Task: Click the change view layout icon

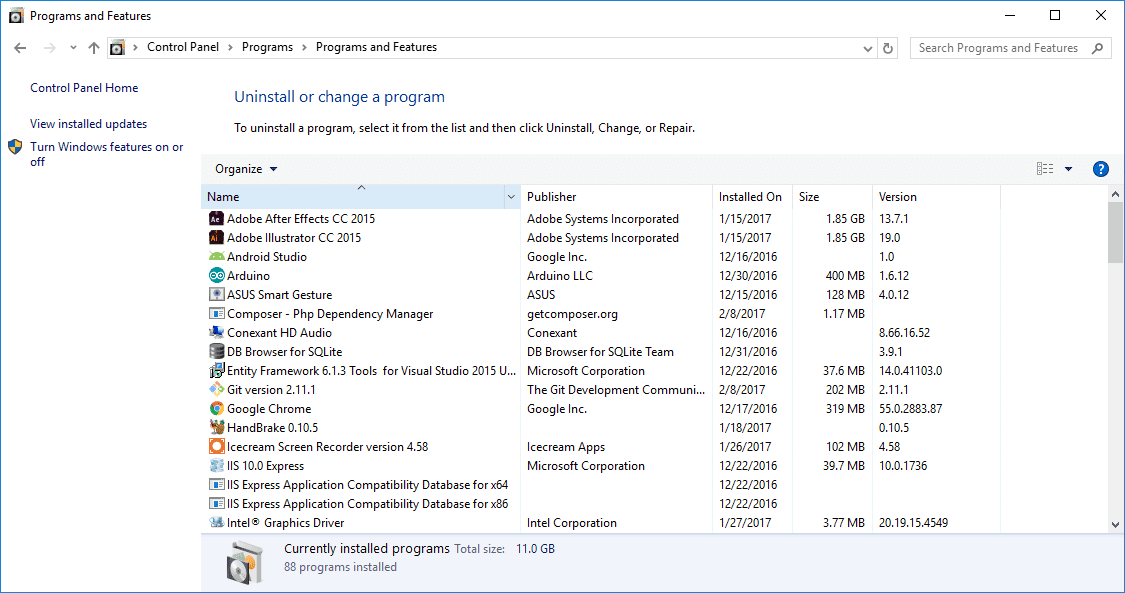Action: tap(1045, 169)
